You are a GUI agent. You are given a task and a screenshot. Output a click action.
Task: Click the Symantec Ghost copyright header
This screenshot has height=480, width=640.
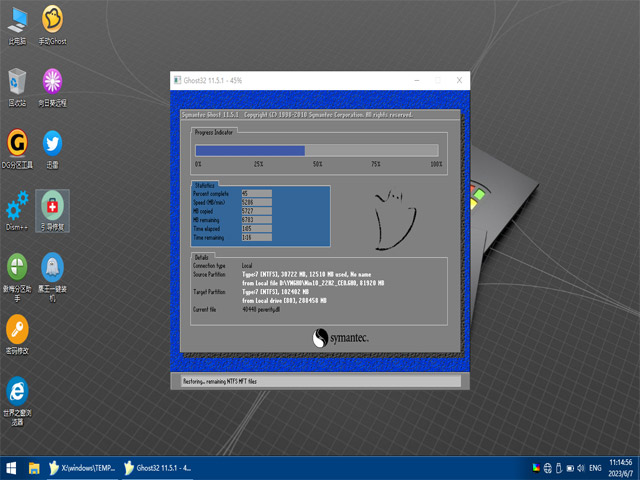[297, 115]
